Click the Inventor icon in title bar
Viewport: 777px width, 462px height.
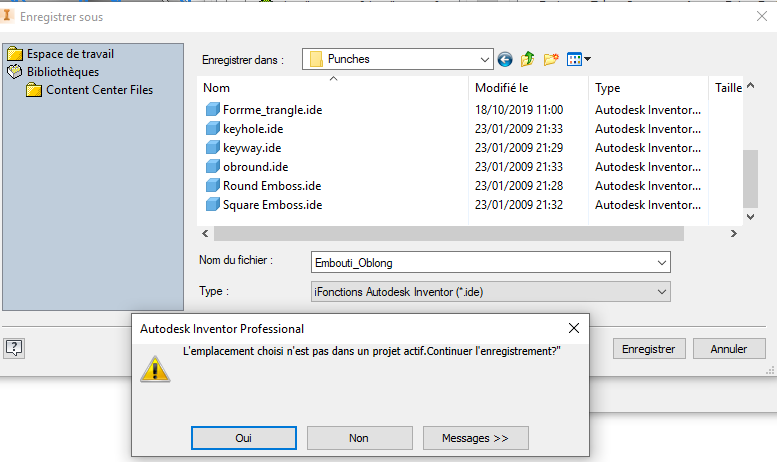6,15
